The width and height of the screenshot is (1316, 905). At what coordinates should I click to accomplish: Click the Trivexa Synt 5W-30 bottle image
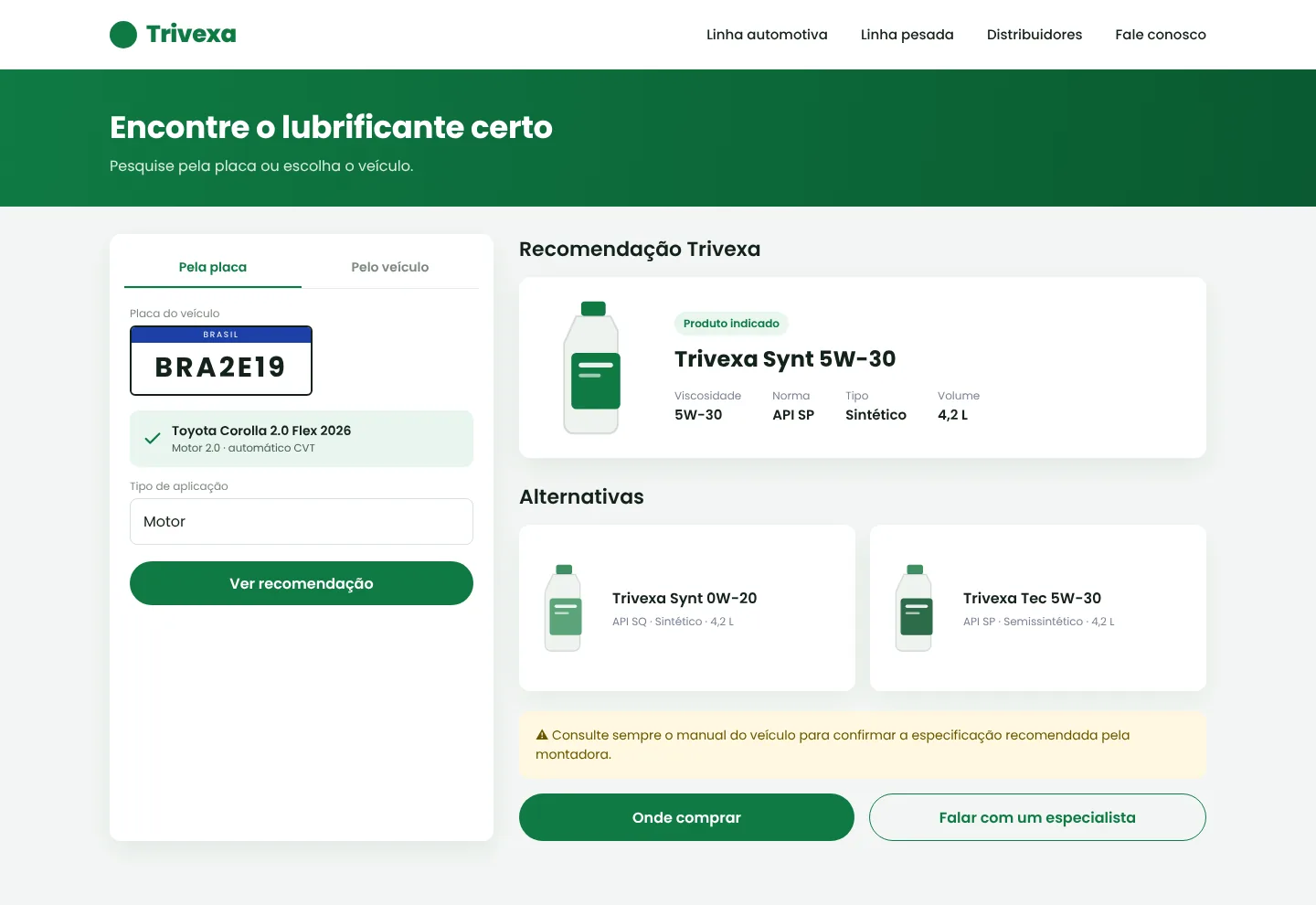(x=592, y=367)
